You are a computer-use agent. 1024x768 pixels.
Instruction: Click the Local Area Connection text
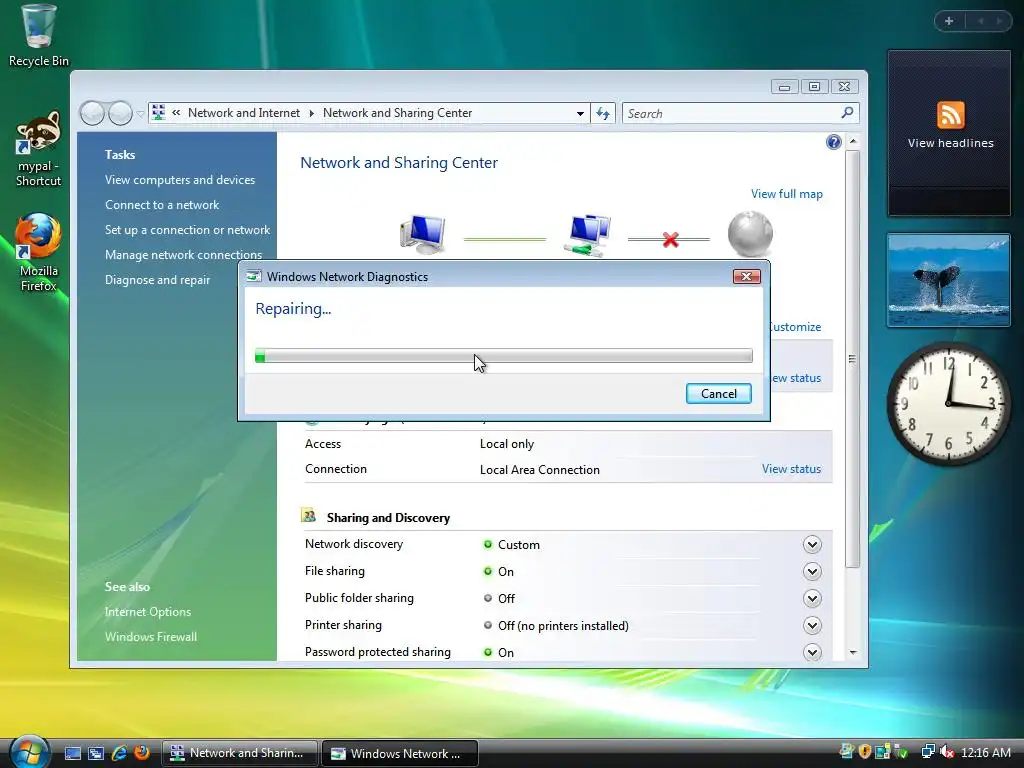pyautogui.click(x=539, y=470)
